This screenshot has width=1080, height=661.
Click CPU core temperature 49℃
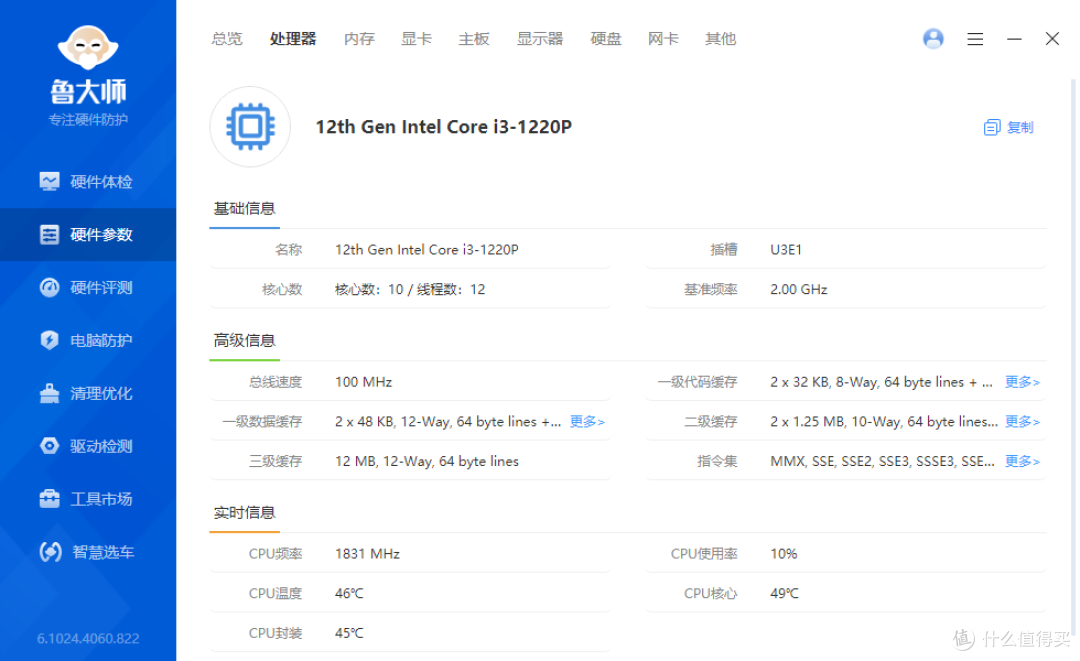click(x=785, y=594)
